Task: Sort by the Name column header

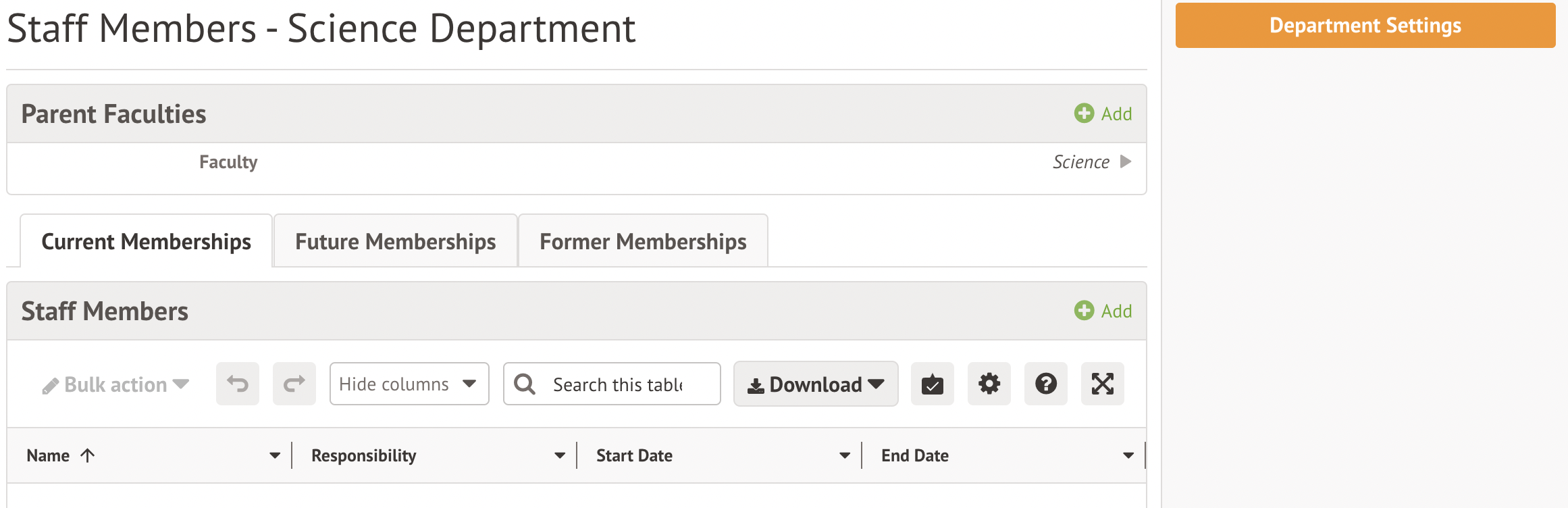Action: (49, 456)
